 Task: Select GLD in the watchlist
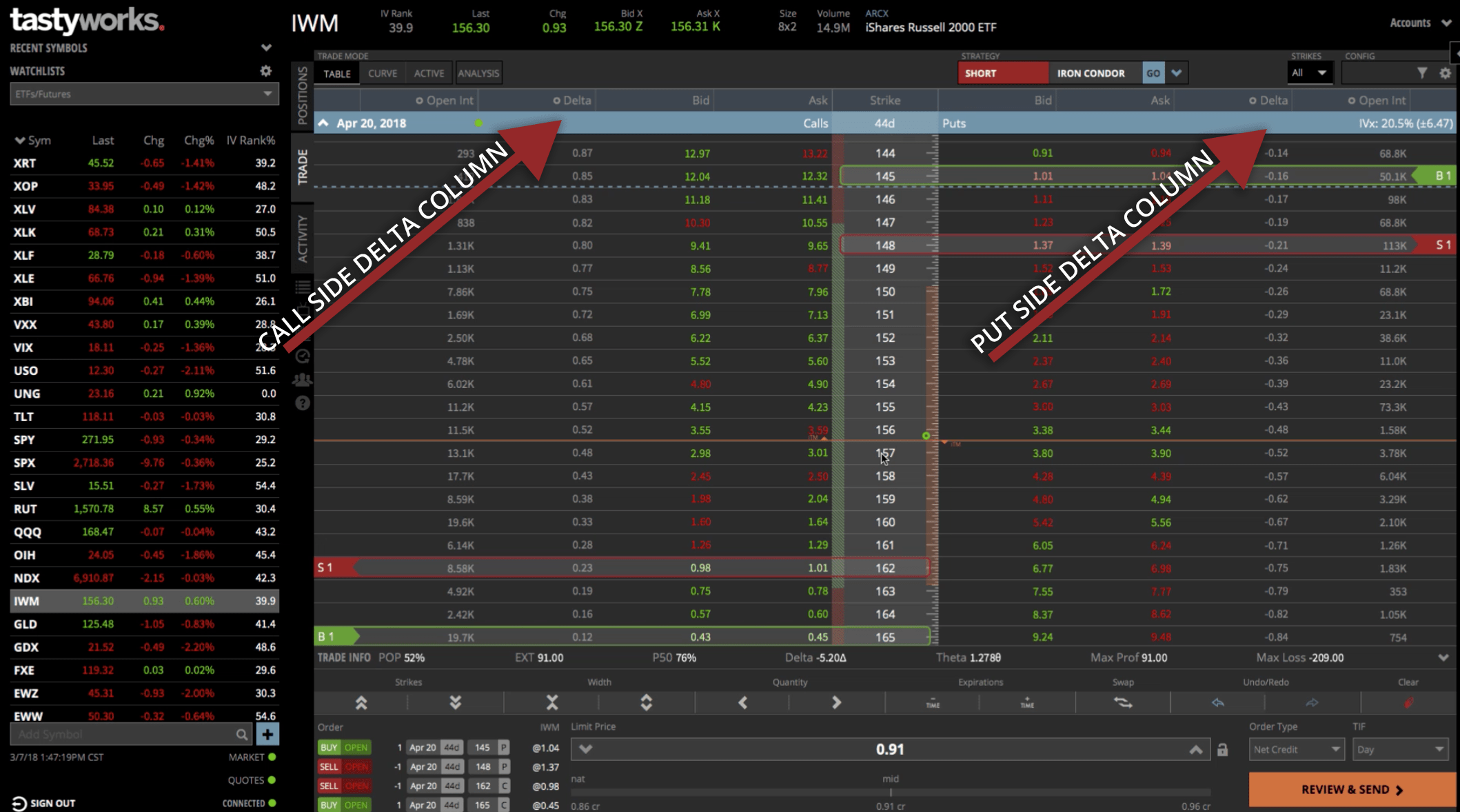coord(144,625)
